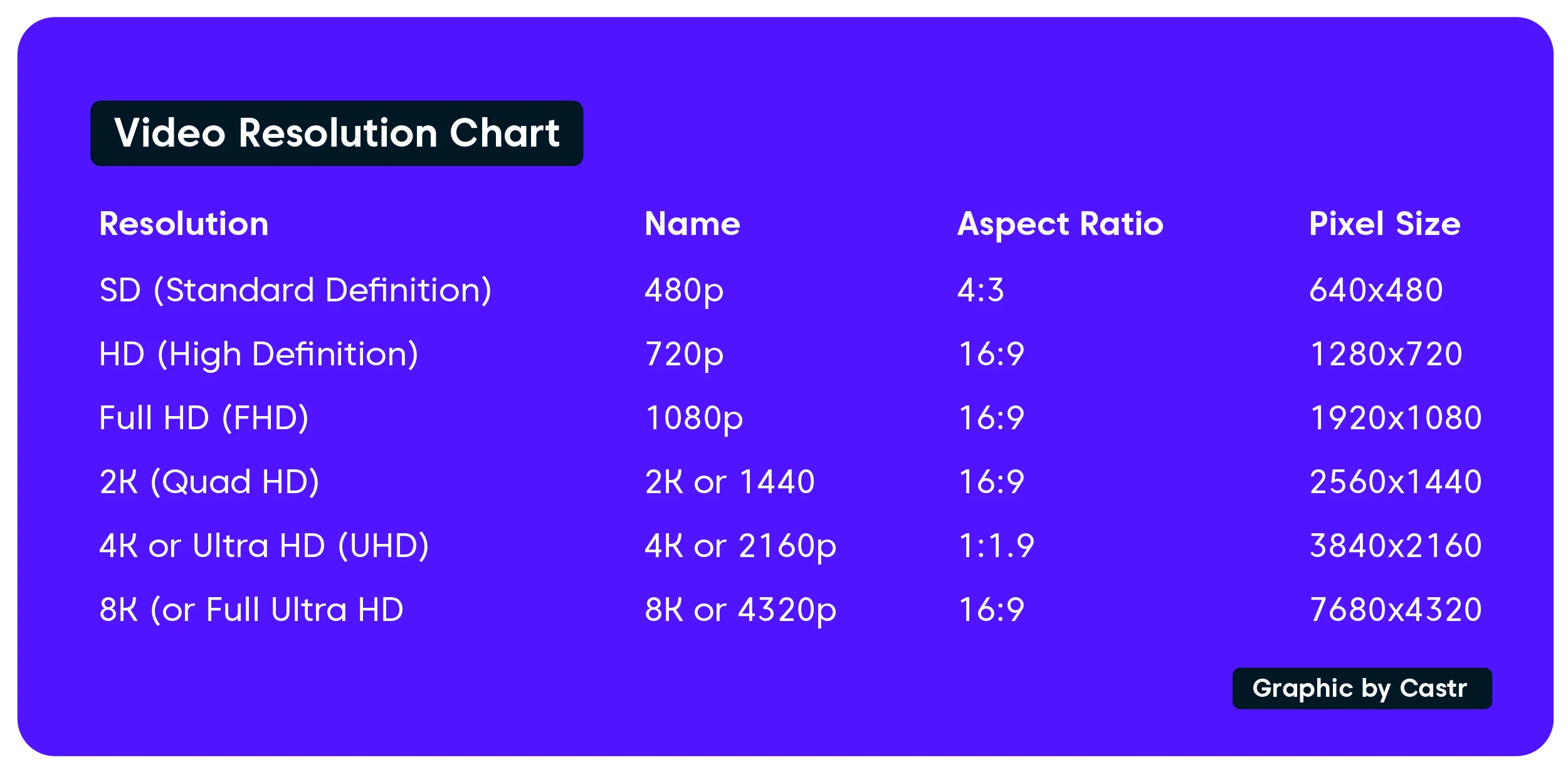Select the Name column header
The width and height of the screenshot is (1568, 772).
click(x=692, y=224)
